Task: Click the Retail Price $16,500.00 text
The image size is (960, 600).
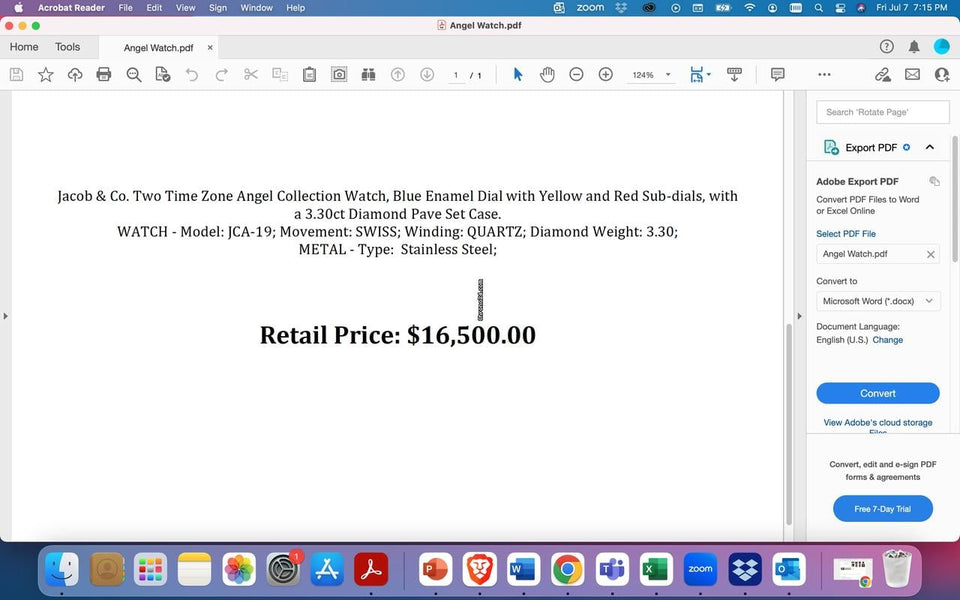Action: point(398,335)
